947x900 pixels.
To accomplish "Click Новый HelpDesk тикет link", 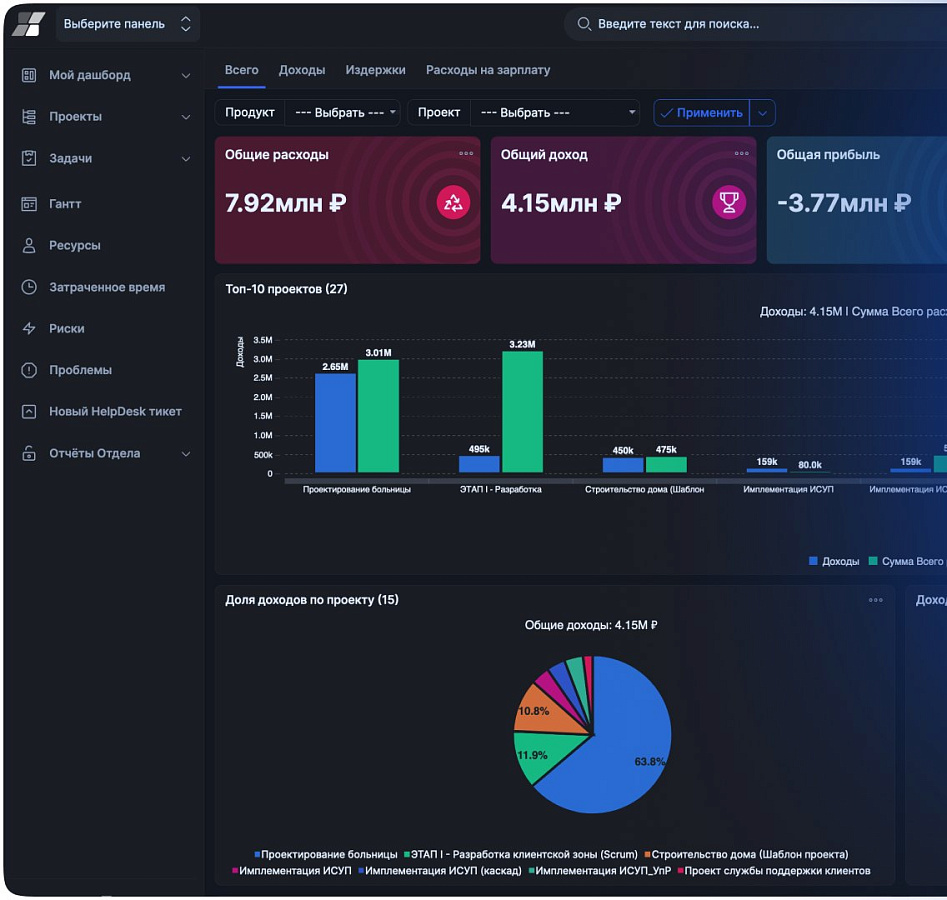I will tap(115, 411).
